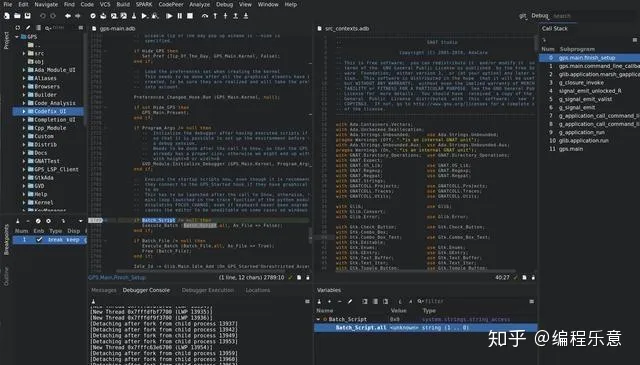The image size is (640, 365).
Task: Open the Debugger Console panel menu icon
Action: pyautogui.click(x=307, y=301)
